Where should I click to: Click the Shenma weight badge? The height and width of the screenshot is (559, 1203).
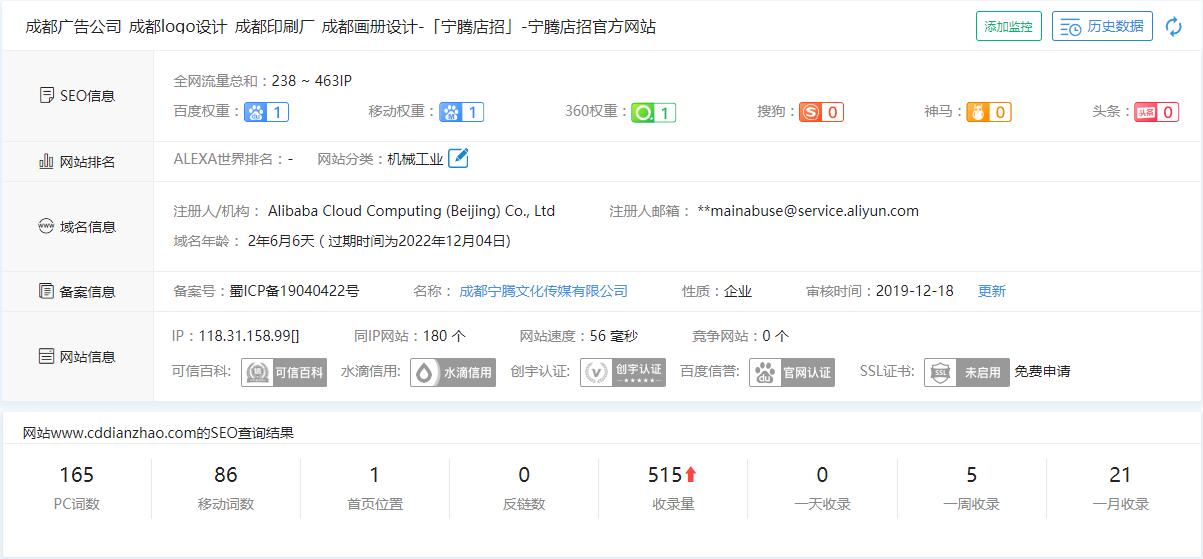click(x=988, y=112)
